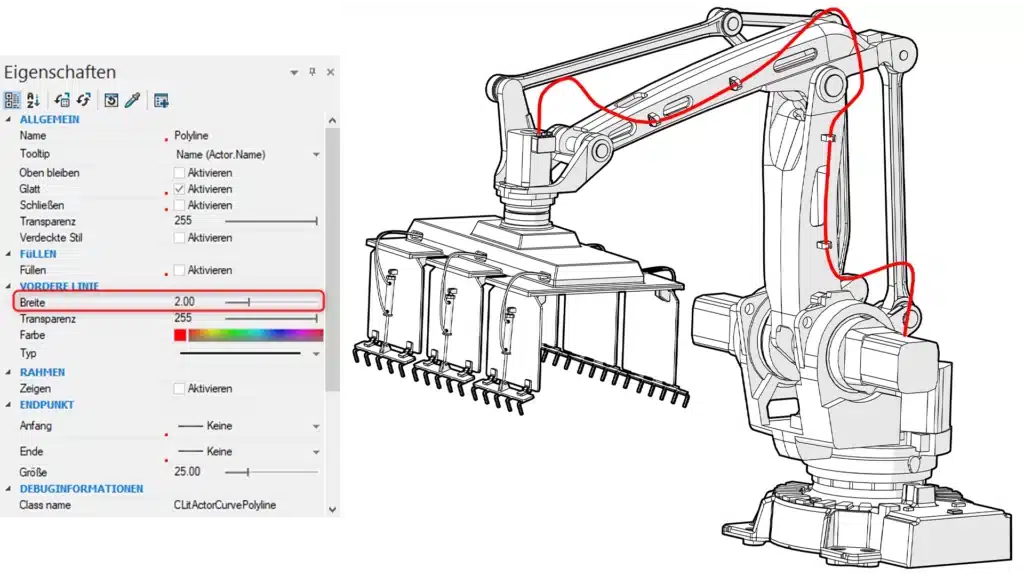
Task: Click the redo property change icon
Action: point(84,99)
